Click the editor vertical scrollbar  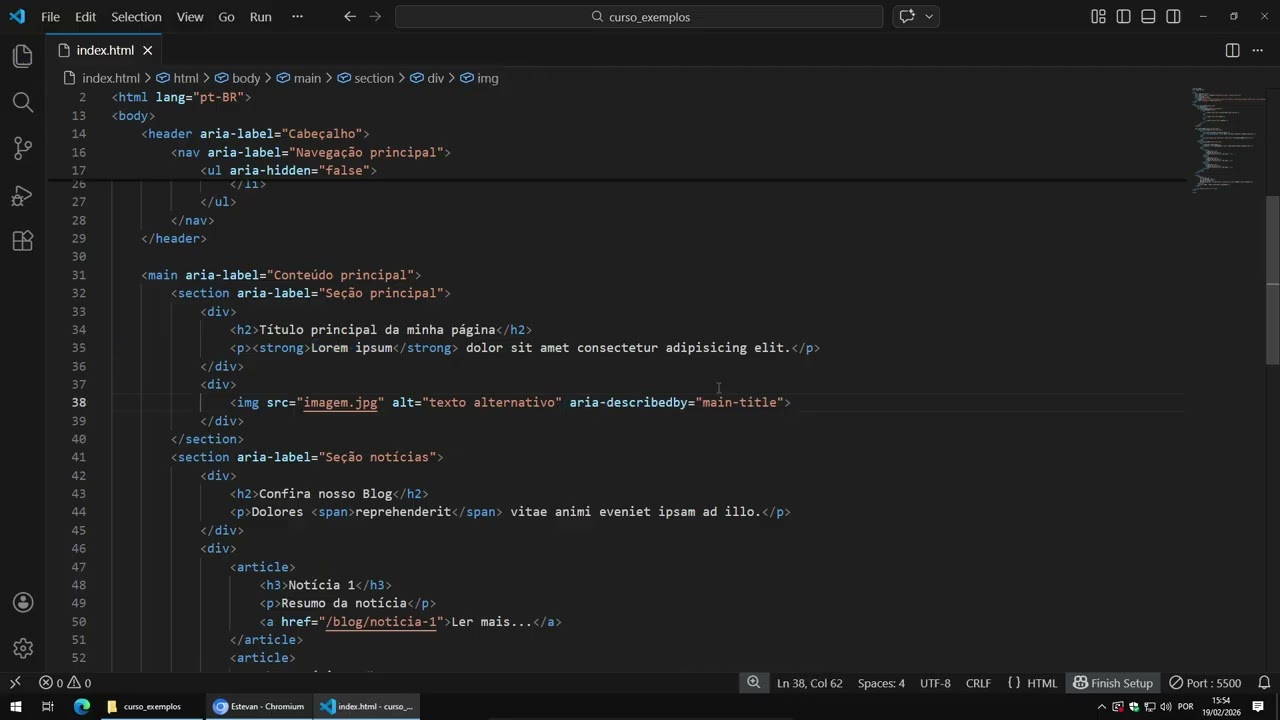(x=1272, y=280)
